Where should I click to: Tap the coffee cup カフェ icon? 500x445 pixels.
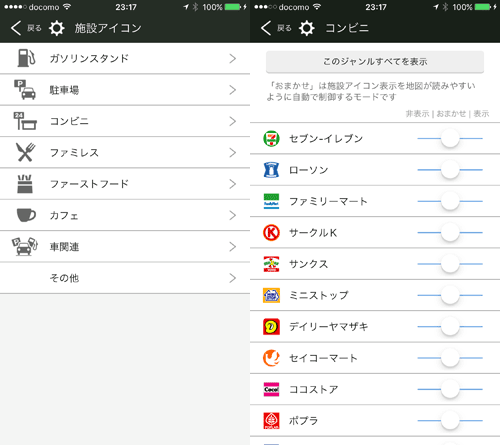tap(26, 215)
